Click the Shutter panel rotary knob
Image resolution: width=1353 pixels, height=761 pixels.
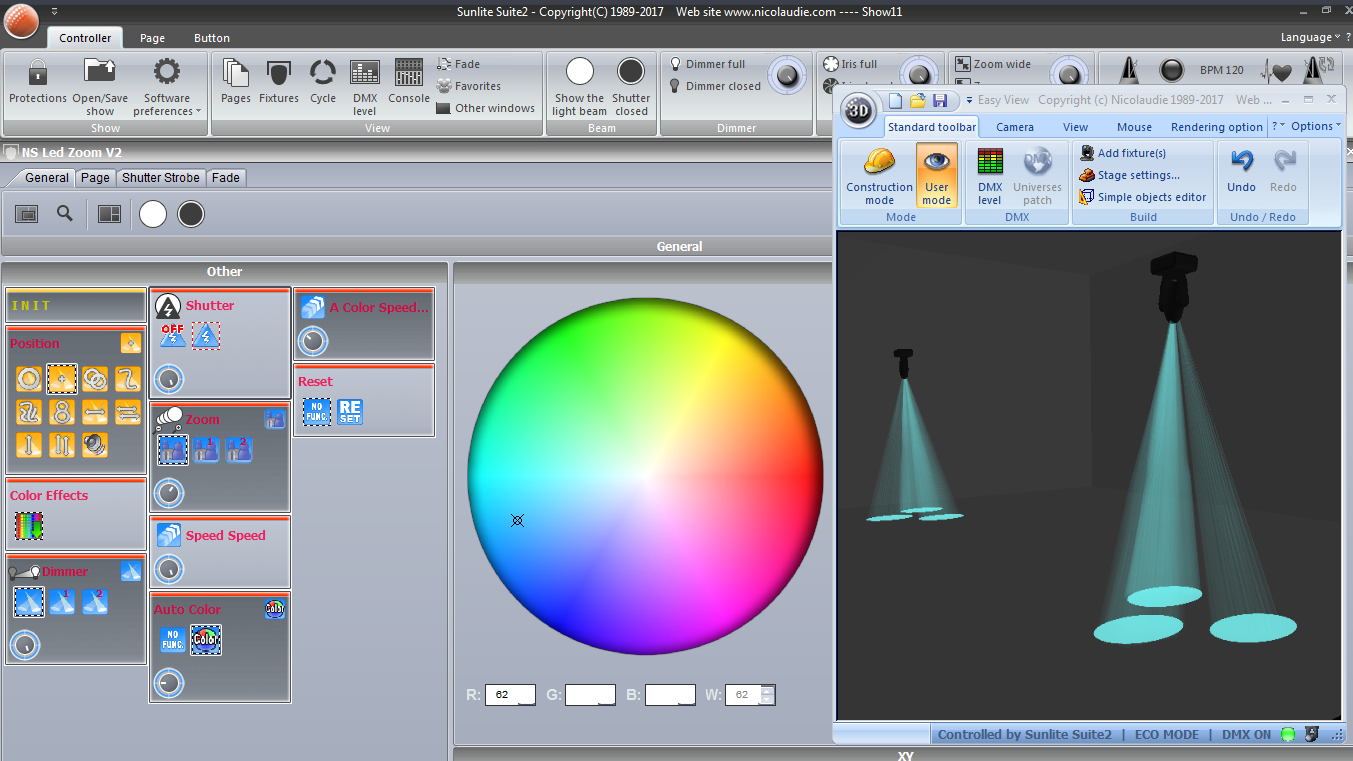pos(169,380)
